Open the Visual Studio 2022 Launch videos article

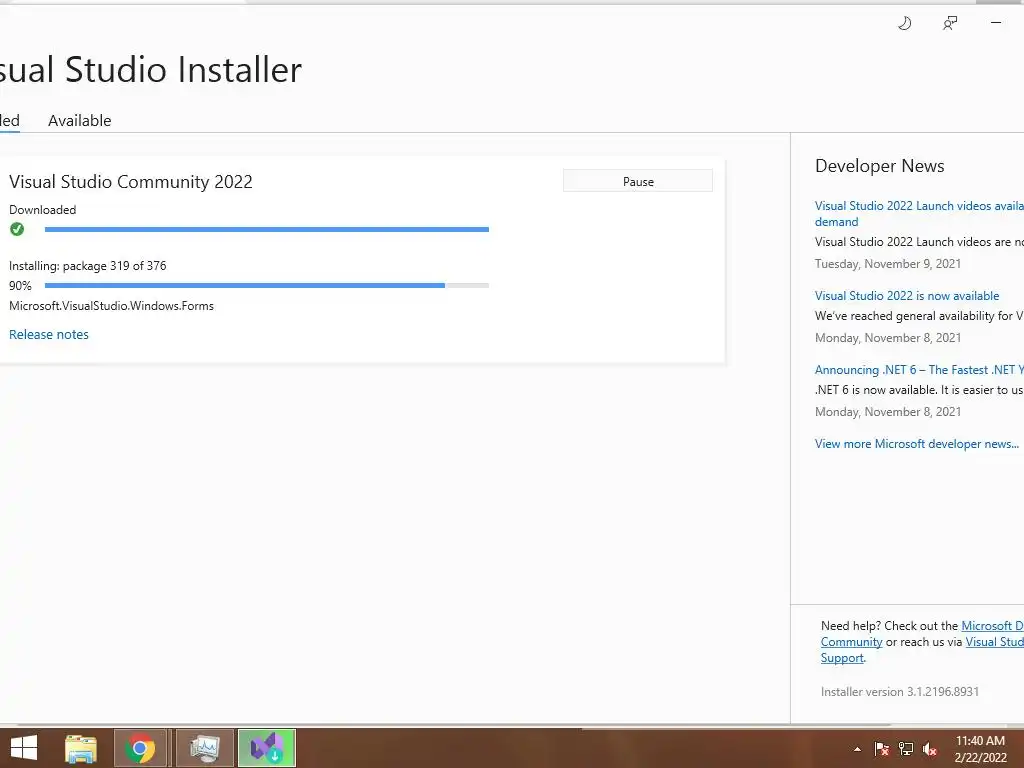click(919, 214)
